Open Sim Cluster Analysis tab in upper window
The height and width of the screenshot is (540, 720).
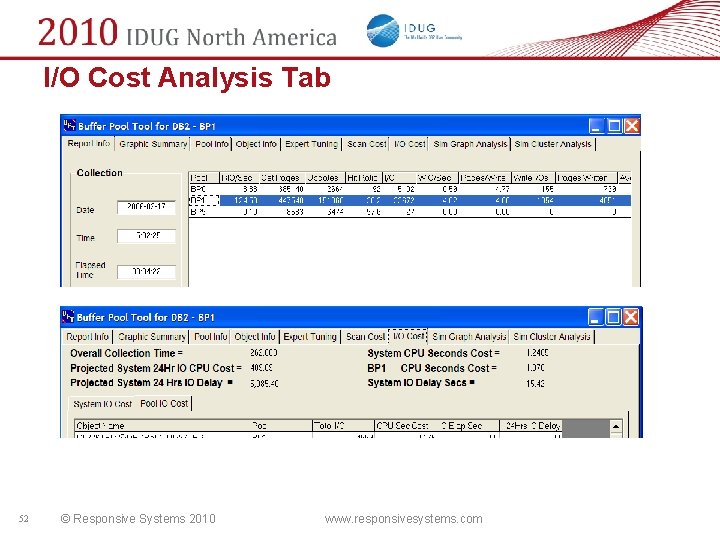pyautogui.click(x=553, y=144)
